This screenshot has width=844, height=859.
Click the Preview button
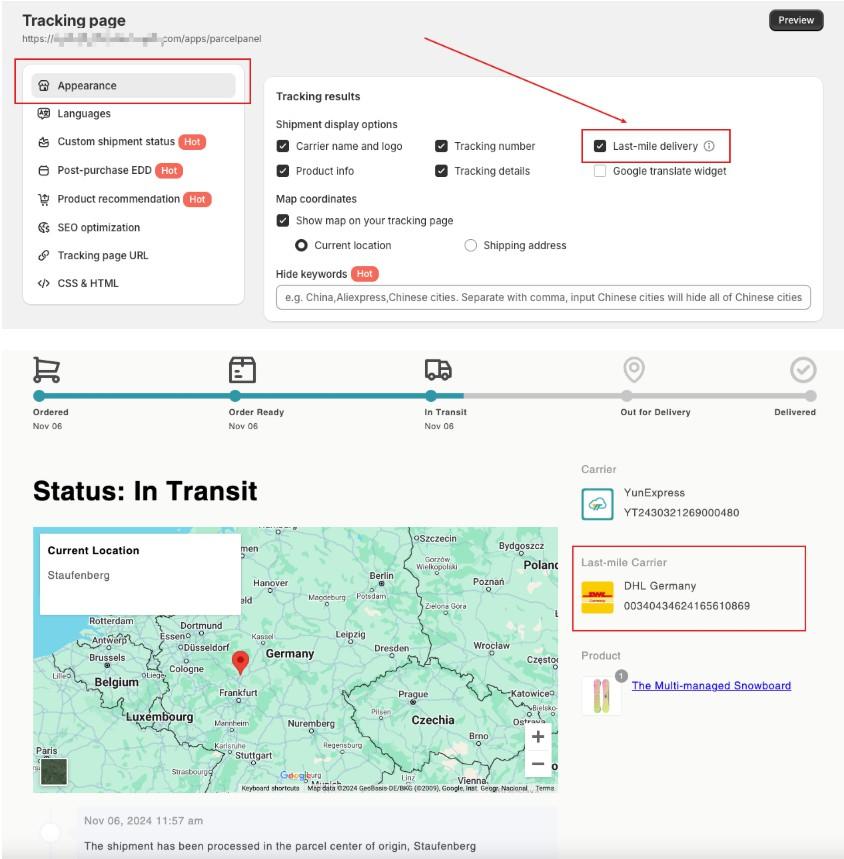pyautogui.click(x=796, y=20)
